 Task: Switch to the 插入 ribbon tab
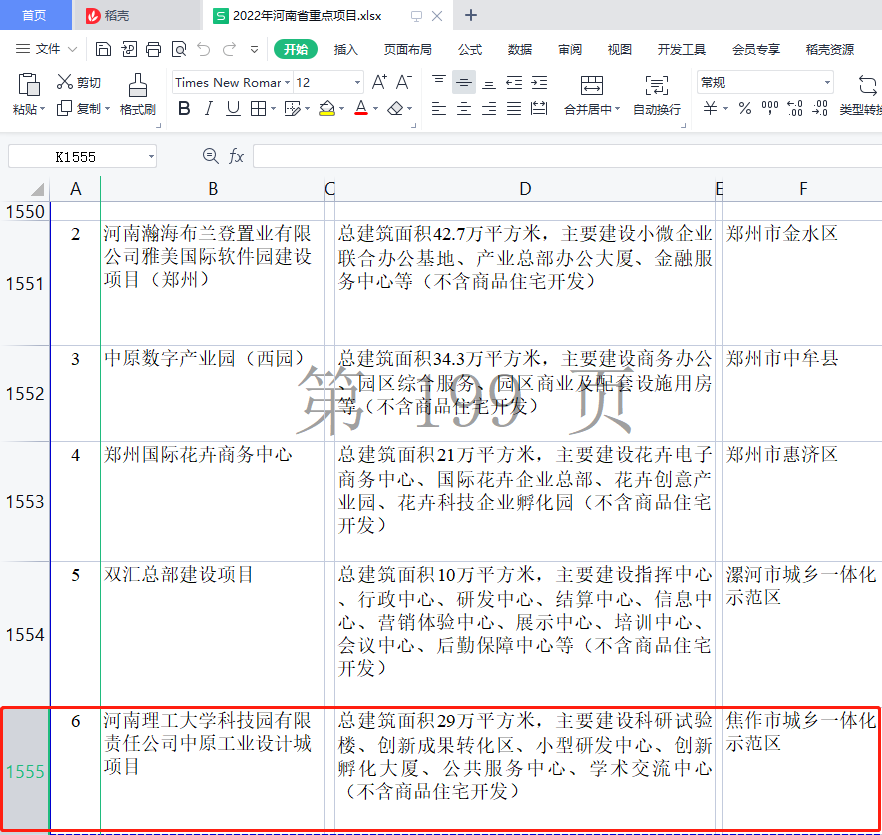pyautogui.click(x=345, y=47)
